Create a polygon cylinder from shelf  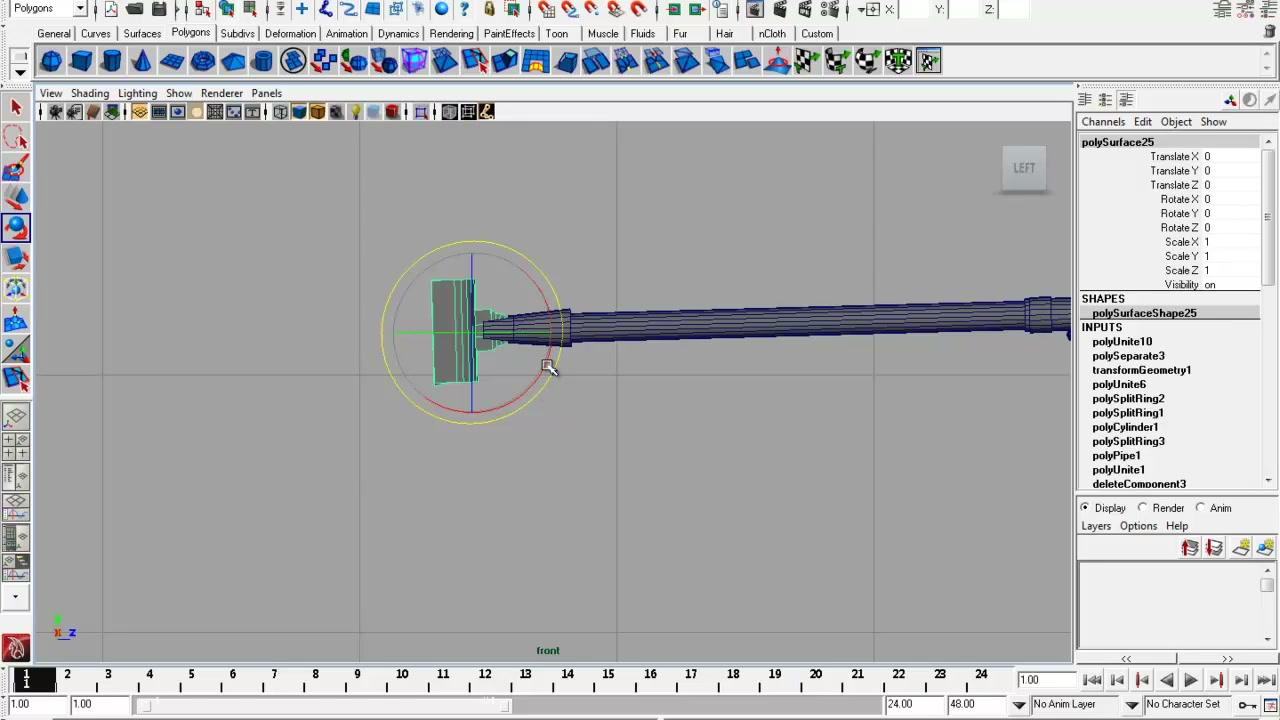point(112,61)
